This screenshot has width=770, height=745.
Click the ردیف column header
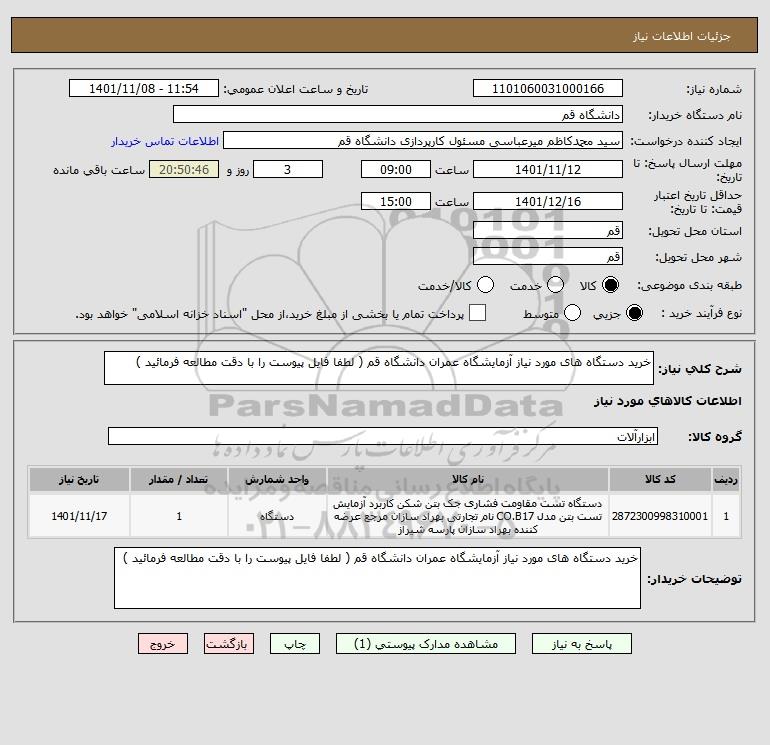coord(726,479)
